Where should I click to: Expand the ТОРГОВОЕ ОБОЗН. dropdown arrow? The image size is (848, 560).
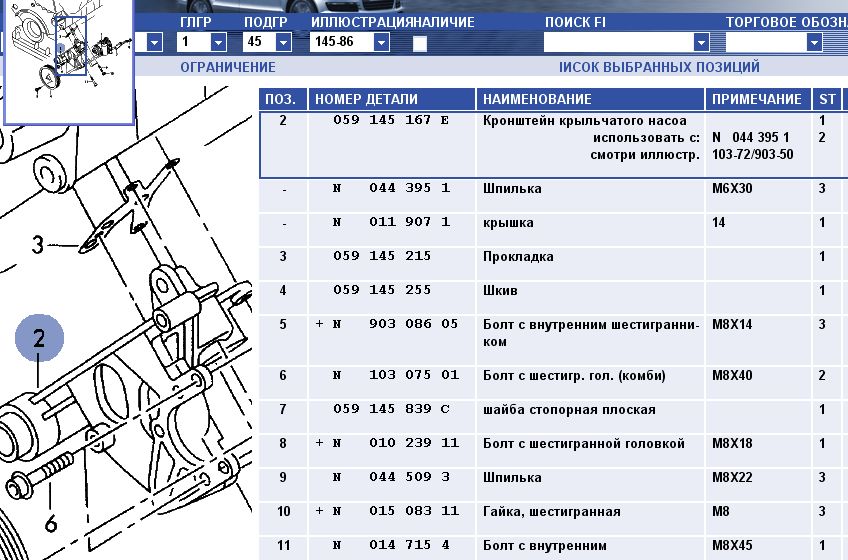814,42
